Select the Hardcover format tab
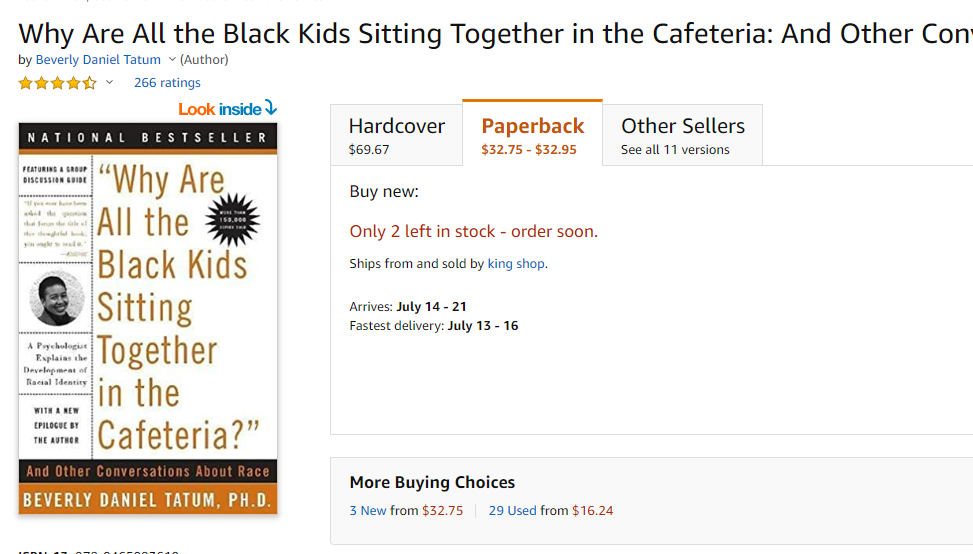 click(397, 135)
